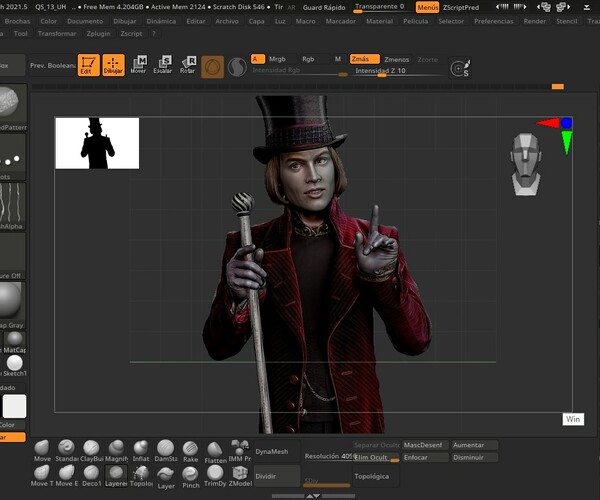The height and width of the screenshot is (500, 600).
Task: Enable the M material mode
Action: (338, 59)
